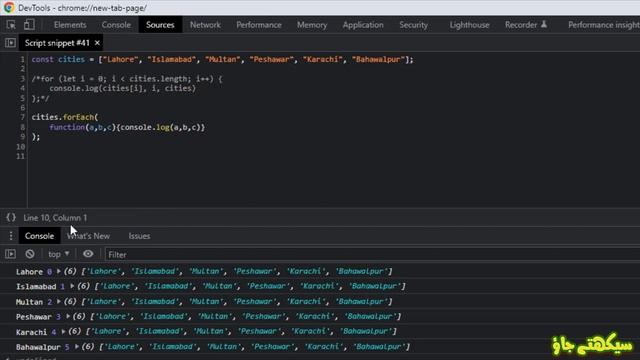The image size is (640, 360).
Task: Expand the array logged beside Islamabad 1
Action: pyautogui.click(x=72, y=286)
